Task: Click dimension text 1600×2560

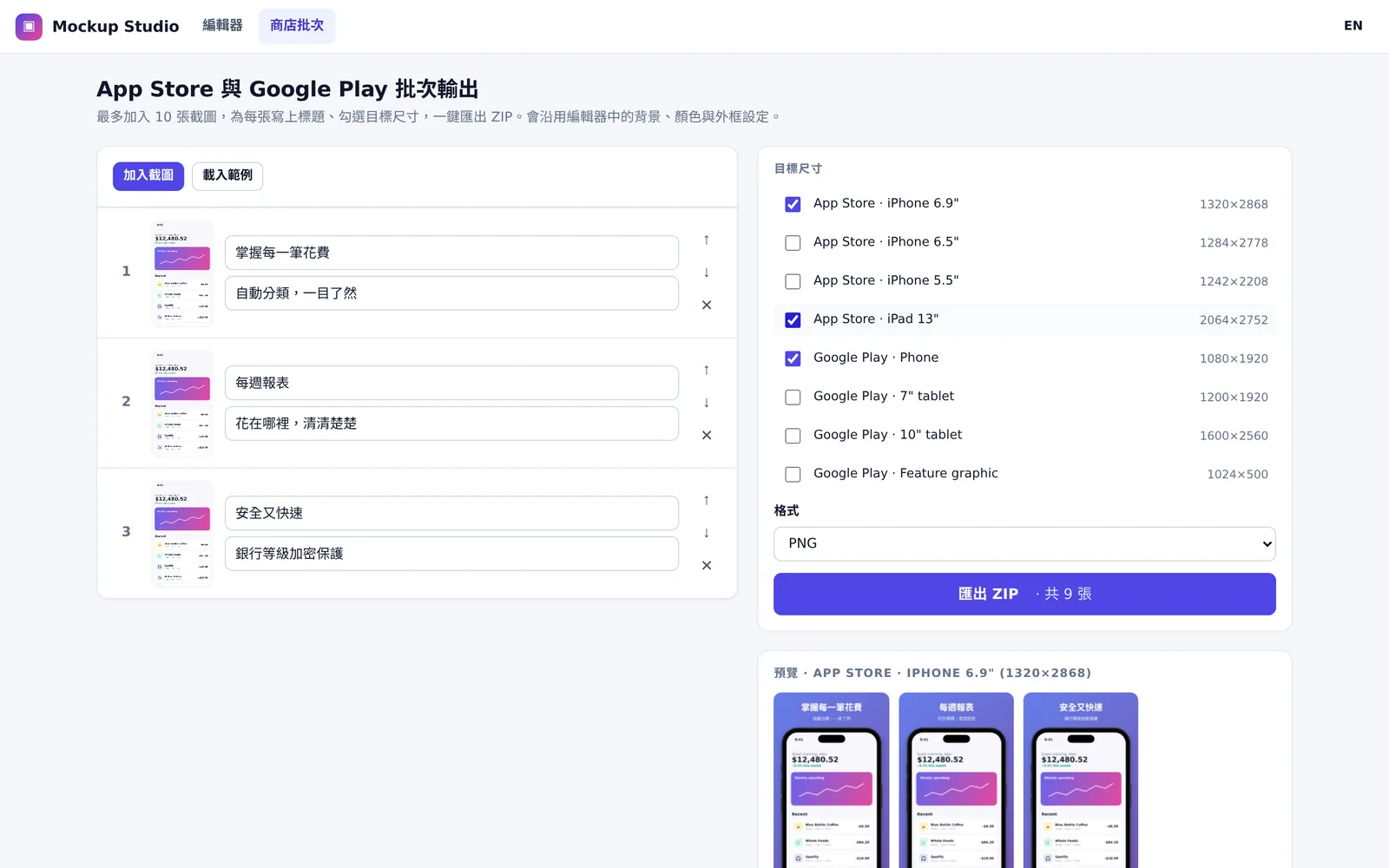Action: 1234,436
